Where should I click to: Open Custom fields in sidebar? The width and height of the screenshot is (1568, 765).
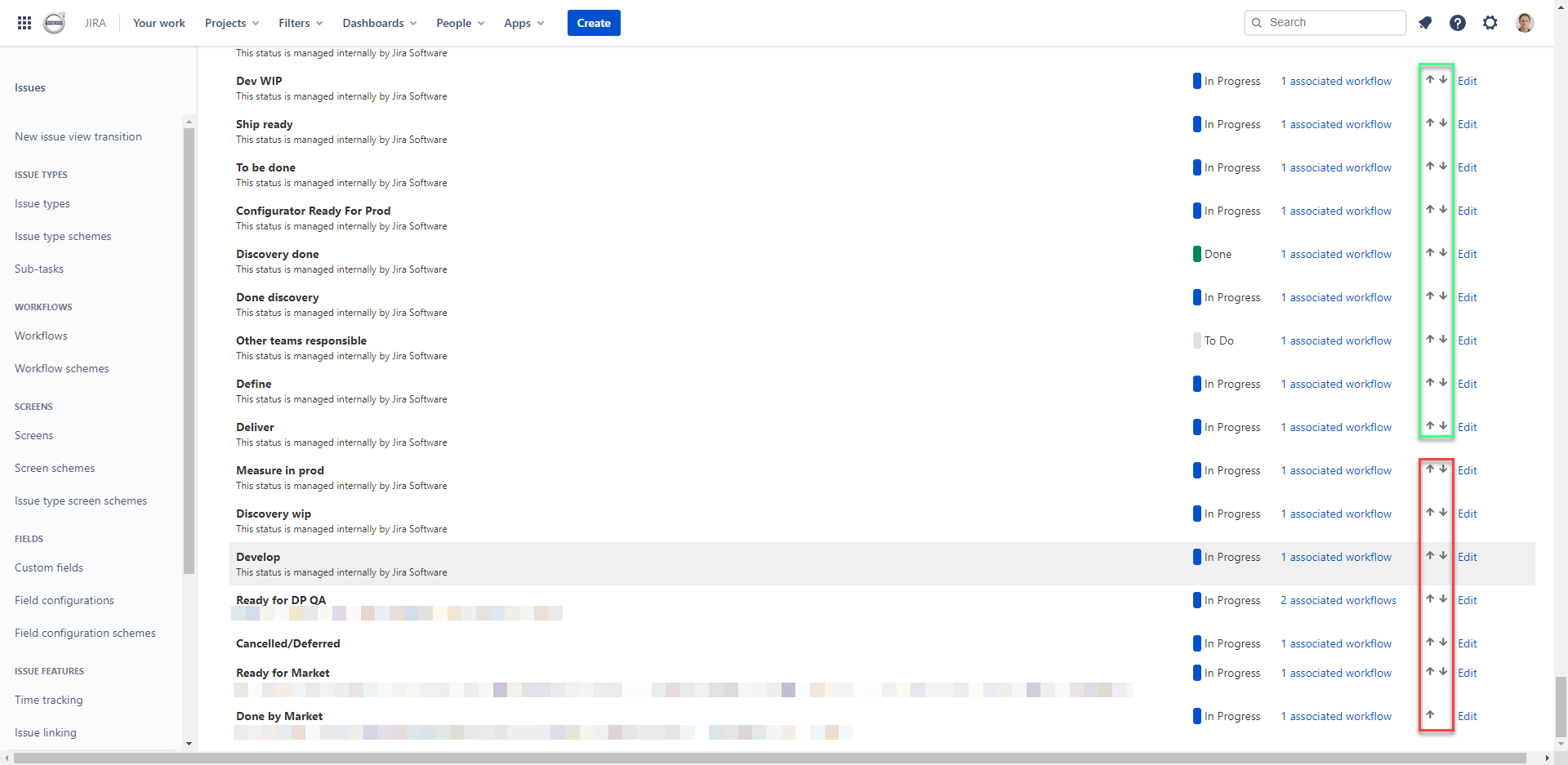pos(49,567)
